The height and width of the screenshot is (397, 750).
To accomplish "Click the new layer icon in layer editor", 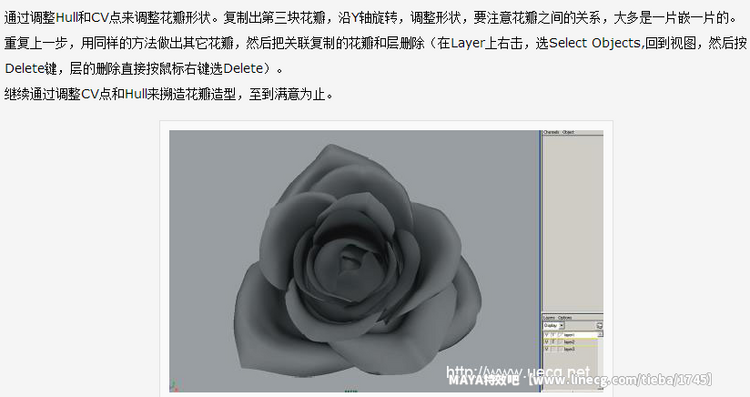I will [x=600, y=325].
